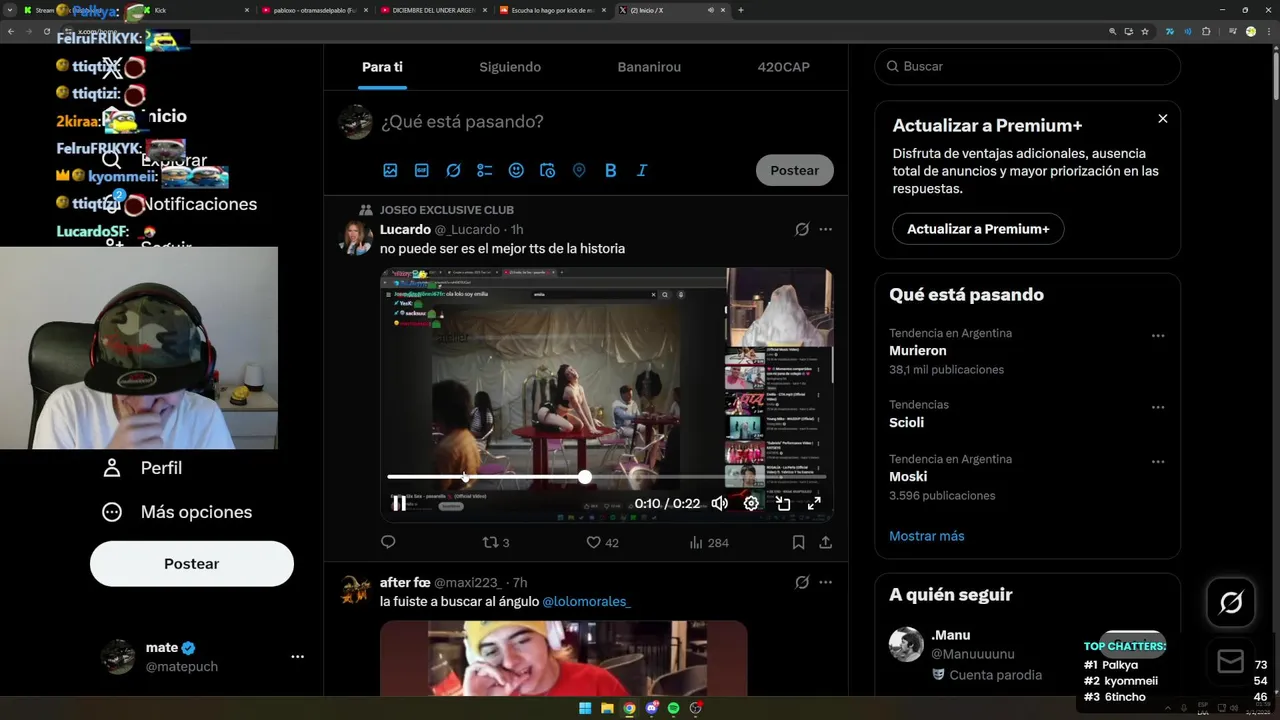Open Spotify from the taskbar

pos(673,708)
